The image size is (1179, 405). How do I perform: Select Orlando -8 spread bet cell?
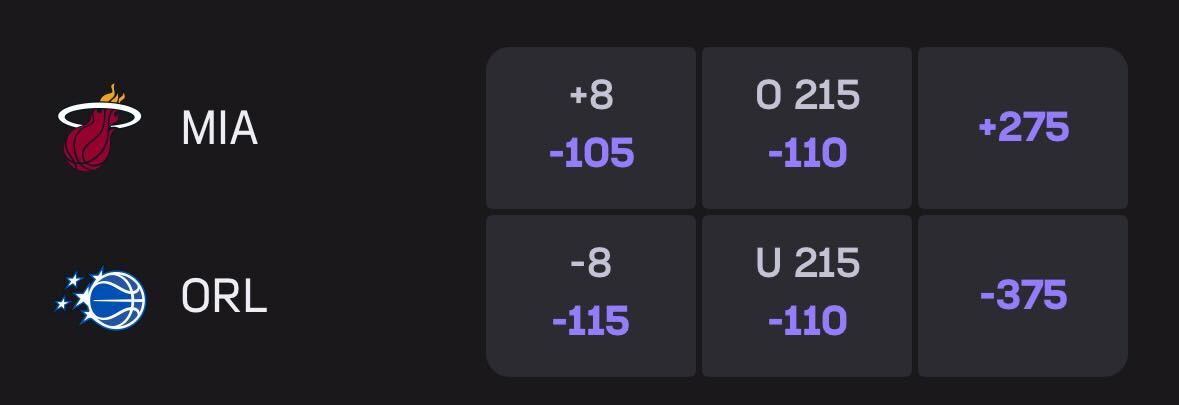tap(591, 296)
